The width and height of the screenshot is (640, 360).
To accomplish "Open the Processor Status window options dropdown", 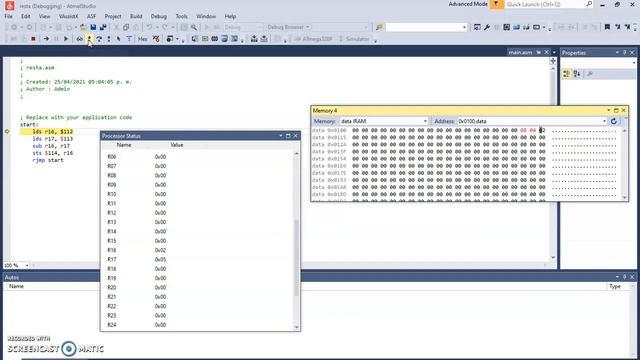I will tap(281, 136).
